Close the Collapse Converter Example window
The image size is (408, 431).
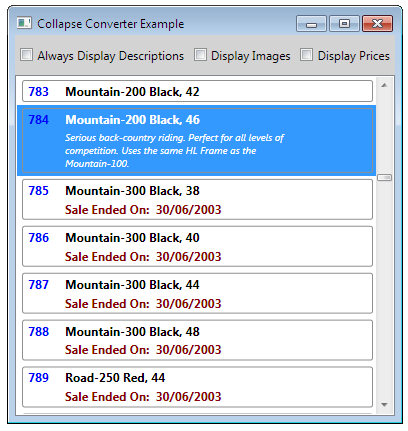(x=377, y=24)
